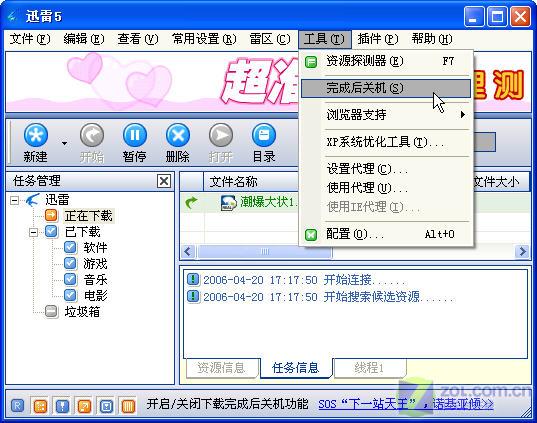Screen dimensions: 537x423
Task: Click the blue R status bar icon
Action: [17, 406]
